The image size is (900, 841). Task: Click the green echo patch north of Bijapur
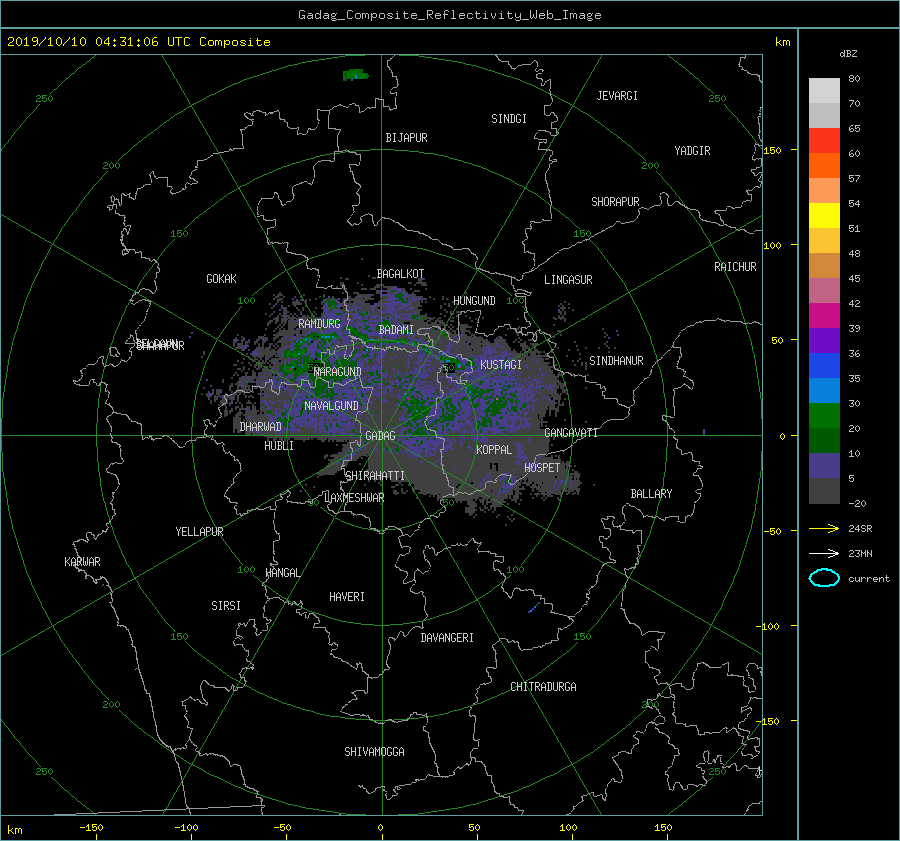(355, 75)
